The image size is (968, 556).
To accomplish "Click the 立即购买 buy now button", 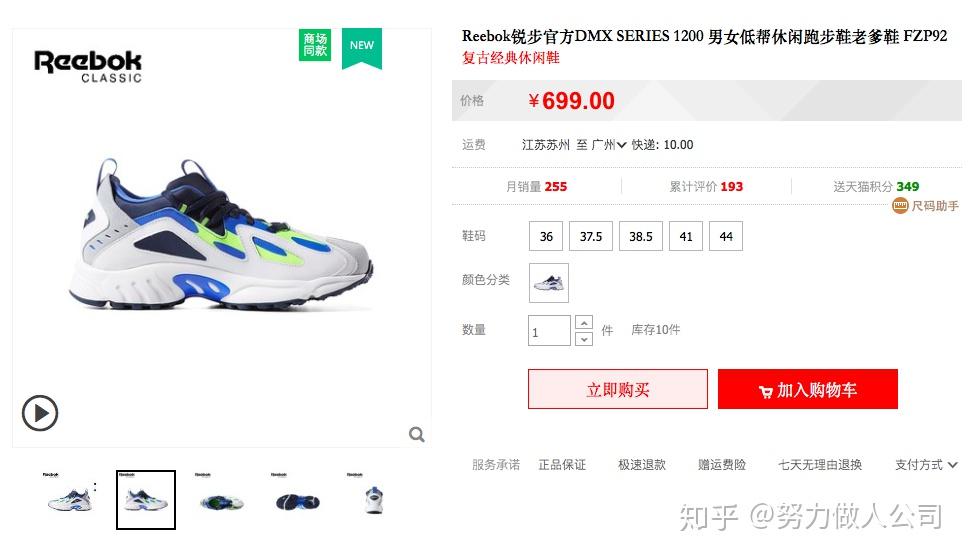I will coord(618,389).
